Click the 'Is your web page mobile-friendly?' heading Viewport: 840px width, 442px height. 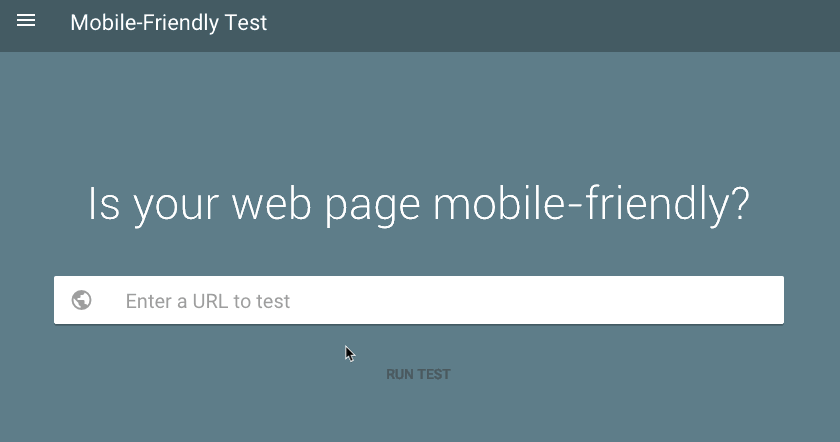418,204
